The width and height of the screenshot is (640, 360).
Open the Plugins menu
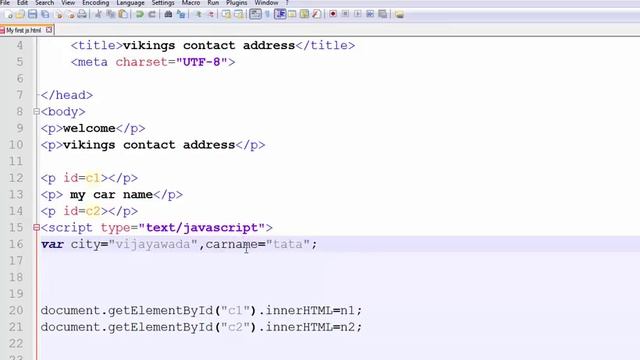pos(237,2)
